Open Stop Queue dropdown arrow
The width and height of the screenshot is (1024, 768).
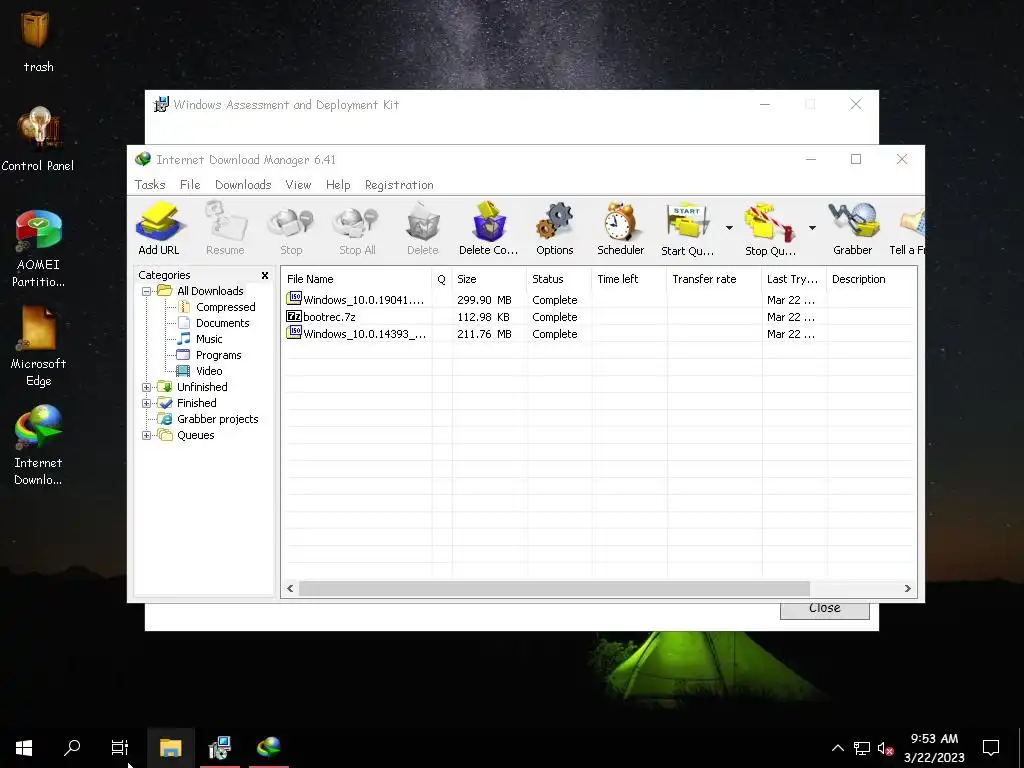(812, 228)
